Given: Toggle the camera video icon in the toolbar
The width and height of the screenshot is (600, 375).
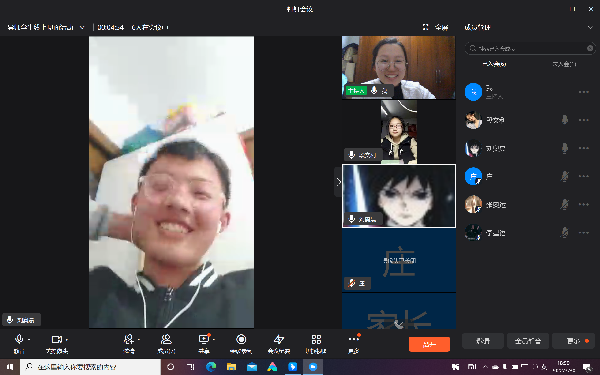Looking at the screenshot, I should 57,339.
